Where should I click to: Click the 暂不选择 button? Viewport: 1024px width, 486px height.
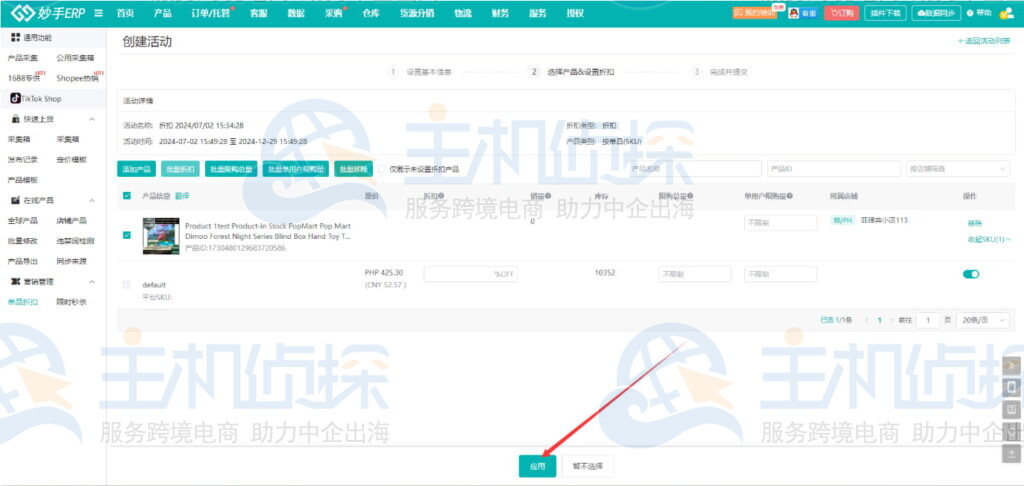coord(588,466)
